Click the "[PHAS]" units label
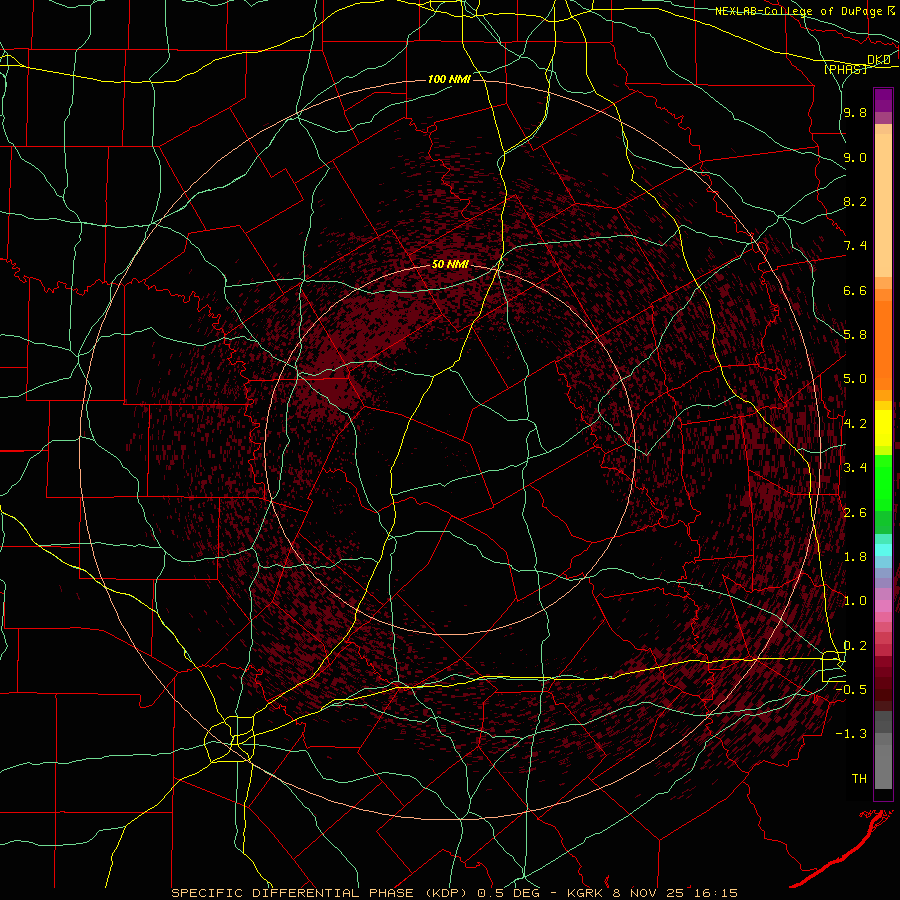Image resolution: width=900 pixels, height=900 pixels. [845, 69]
